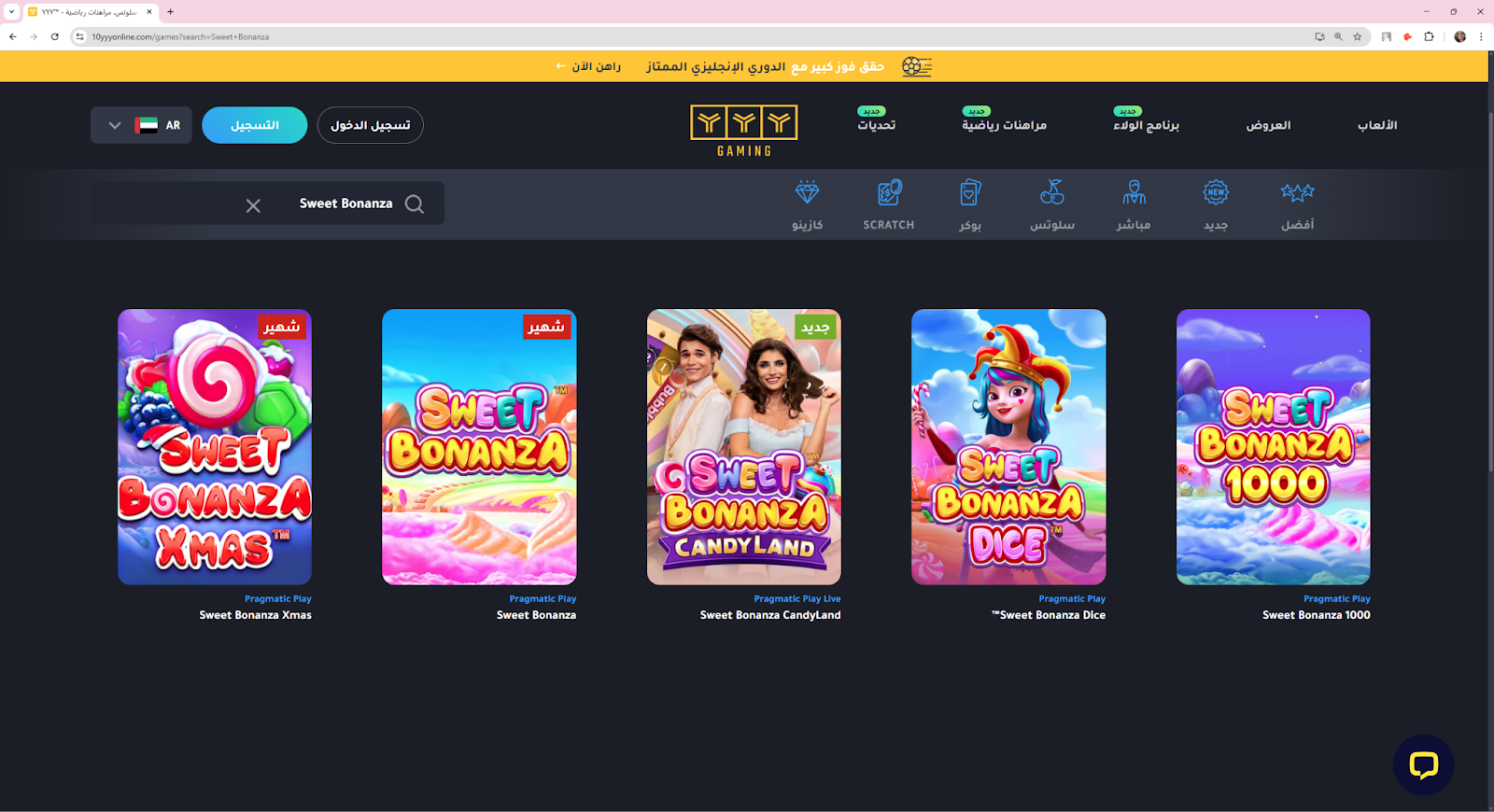View site information icon in address bar
The width and height of the screenshot is (1494, 812).
pyautogui.click(x=80, y=36)
